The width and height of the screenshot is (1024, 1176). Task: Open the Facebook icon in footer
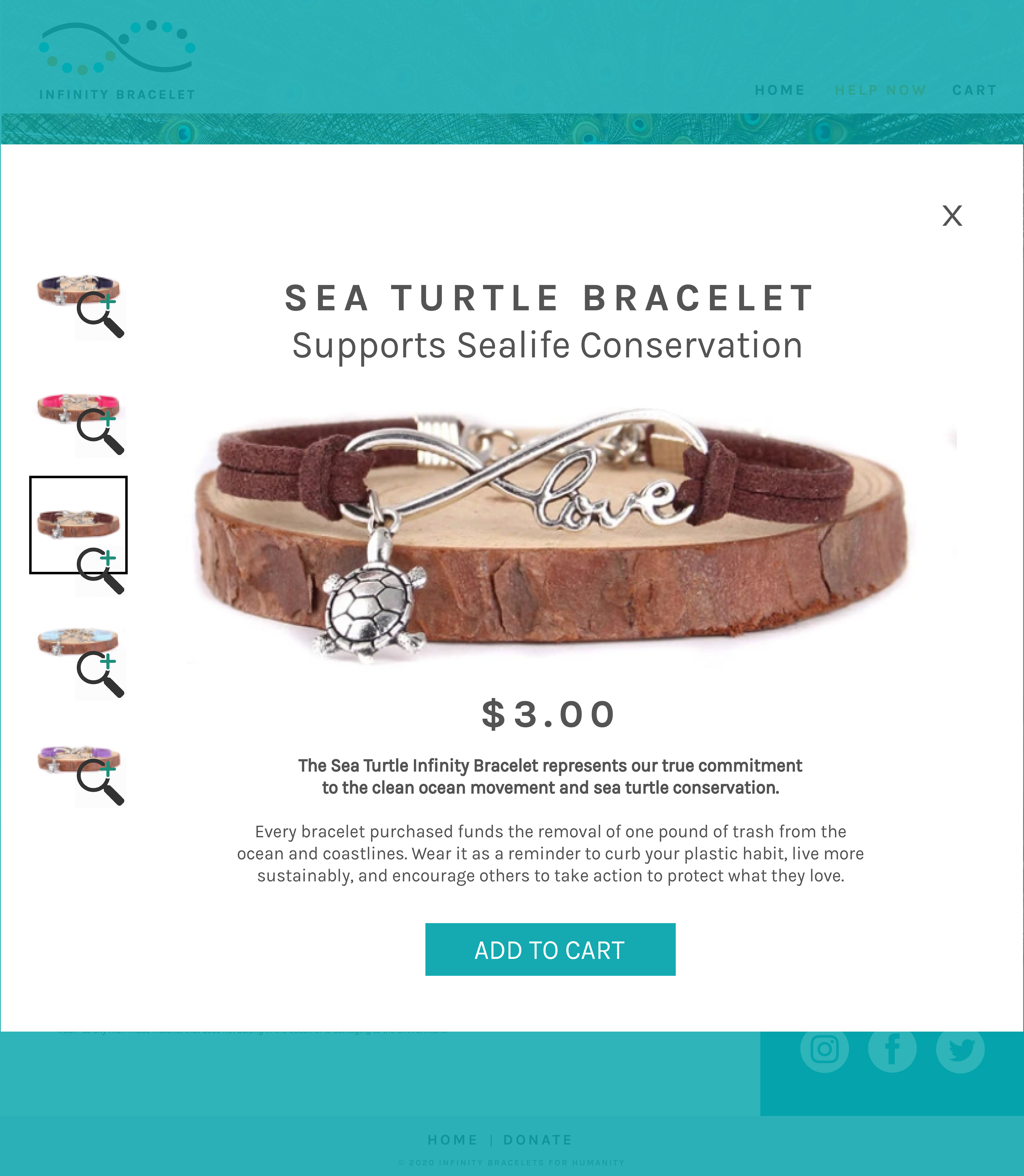coord(892,1049)
